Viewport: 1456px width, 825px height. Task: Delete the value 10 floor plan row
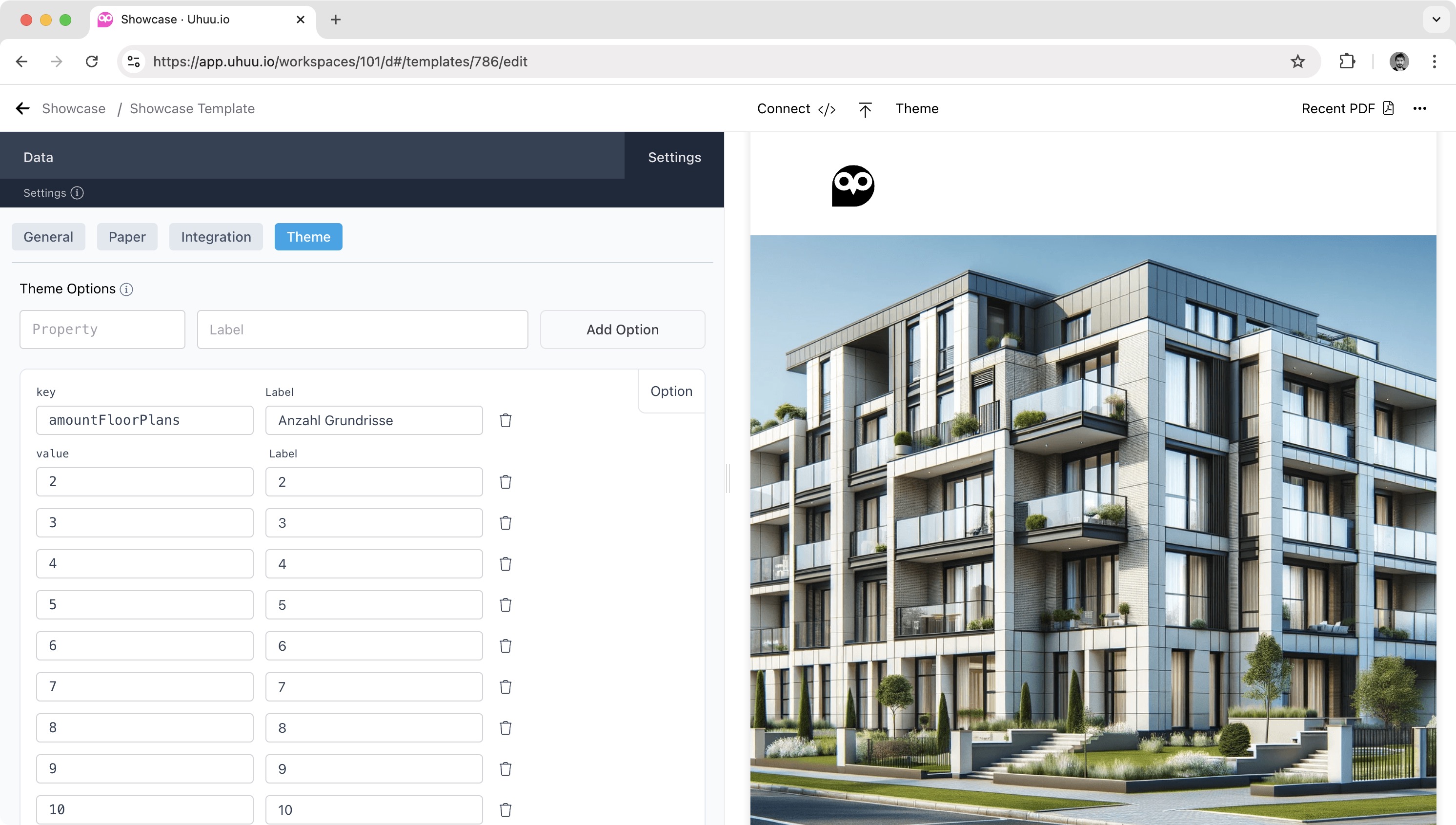point(506,809)
